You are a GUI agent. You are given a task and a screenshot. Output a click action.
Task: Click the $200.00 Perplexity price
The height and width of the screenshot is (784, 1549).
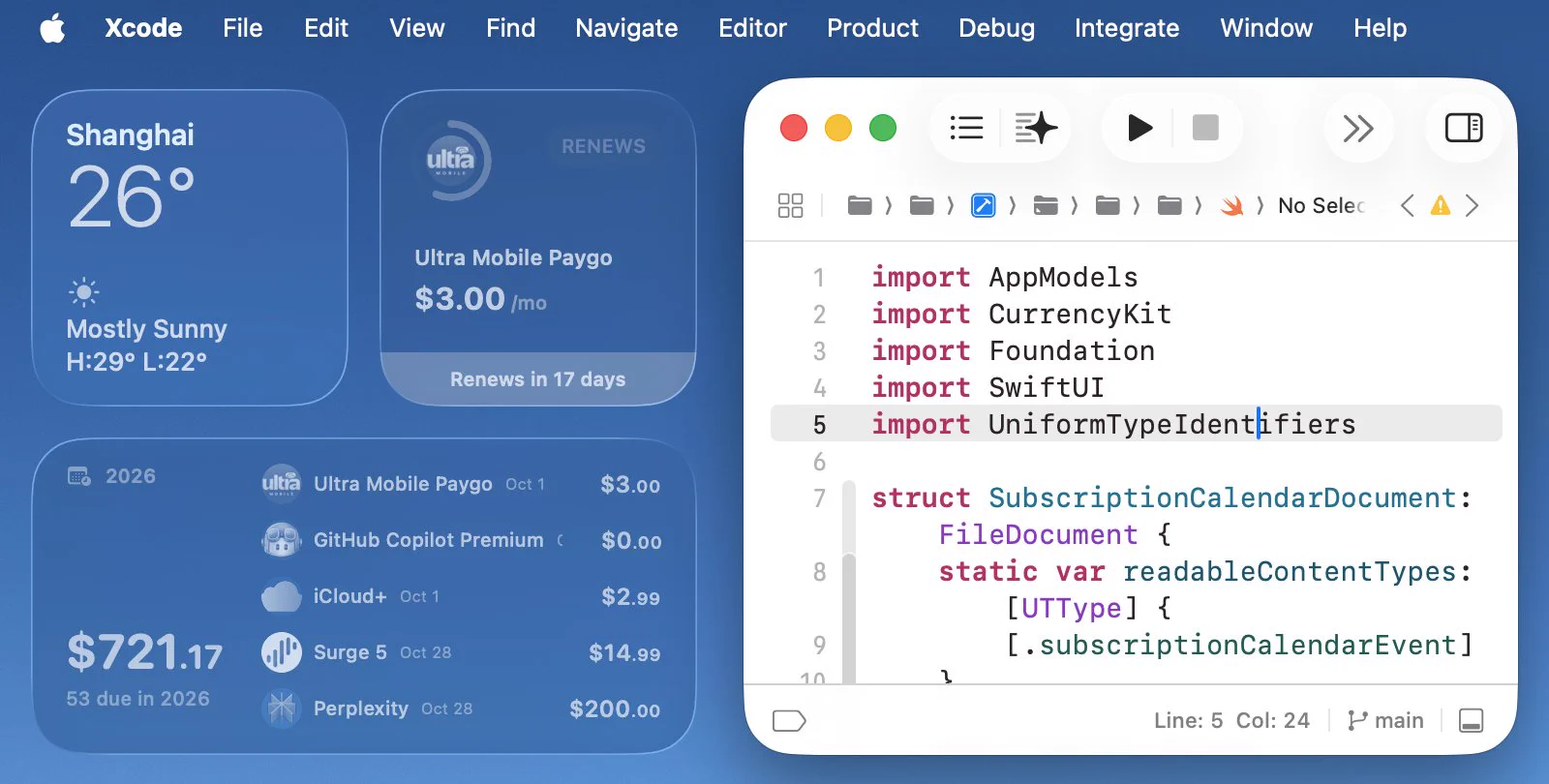[x=615, y=709]
